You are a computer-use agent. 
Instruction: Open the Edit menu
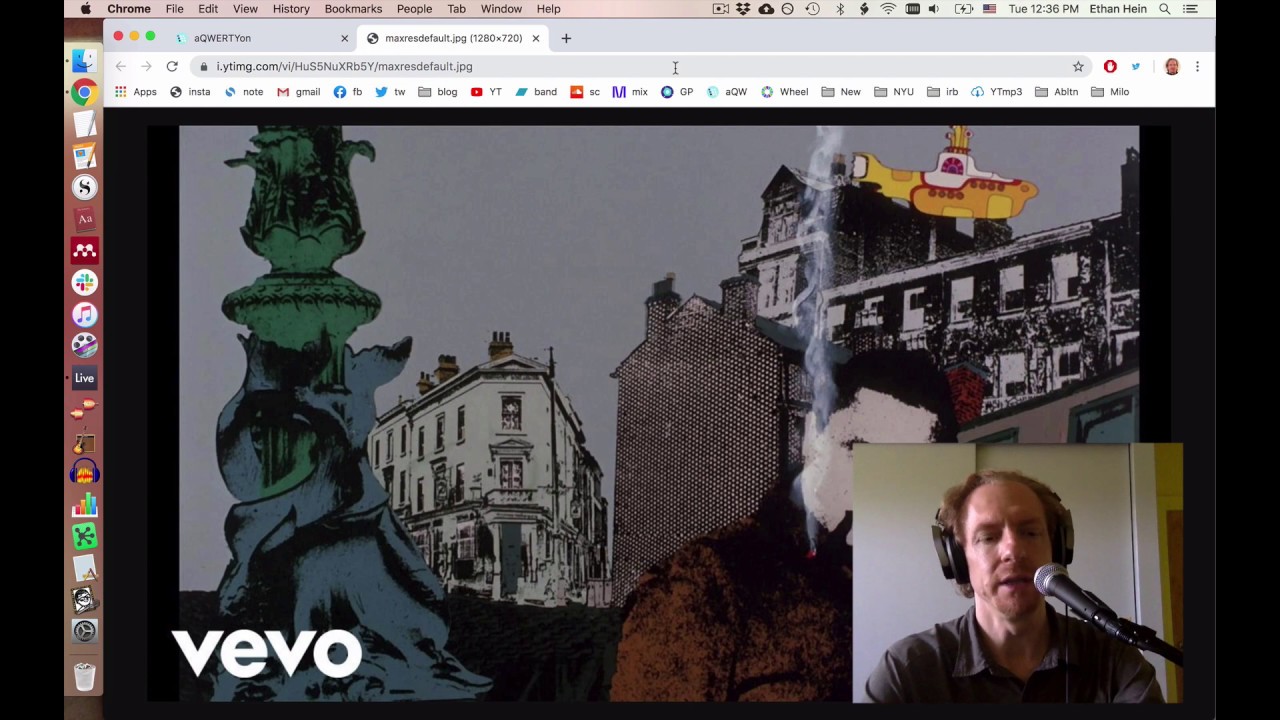[208, 9]
